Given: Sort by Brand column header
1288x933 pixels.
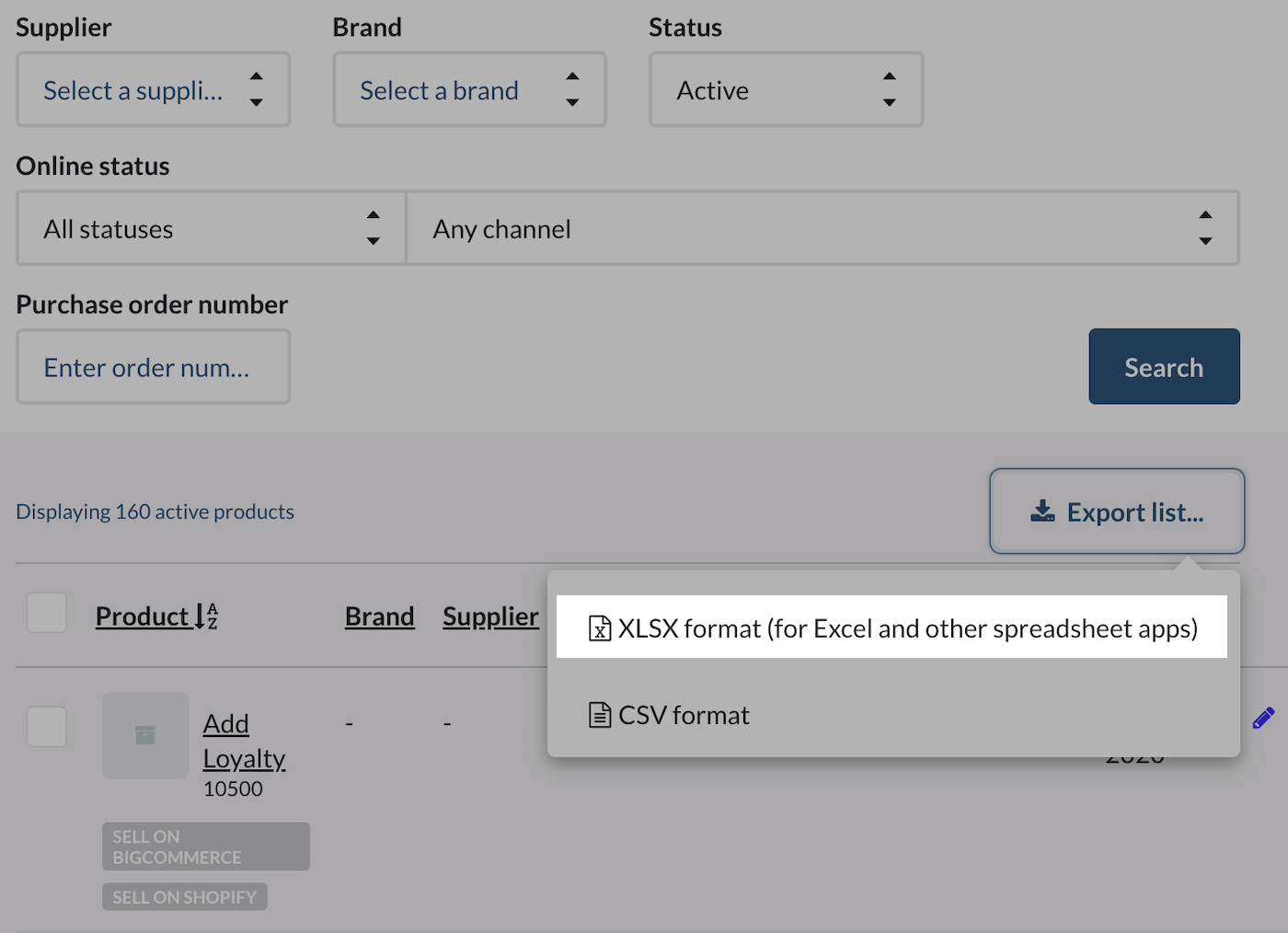Looking at the screenshot, I should pyautogui.click(x=379, y=616).
